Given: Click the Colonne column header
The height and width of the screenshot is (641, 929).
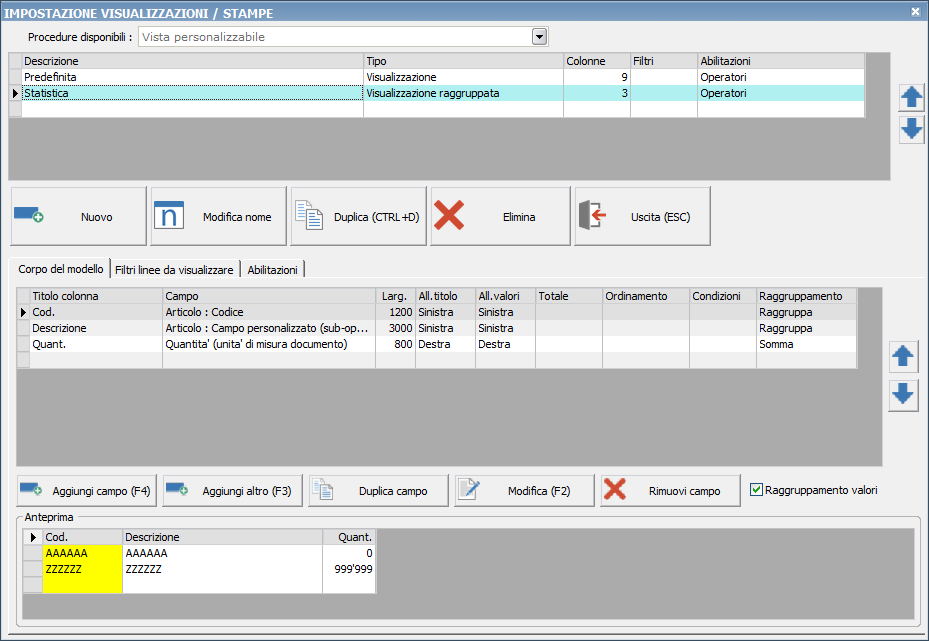Looking at the screenshot, I should coord(597,61).
